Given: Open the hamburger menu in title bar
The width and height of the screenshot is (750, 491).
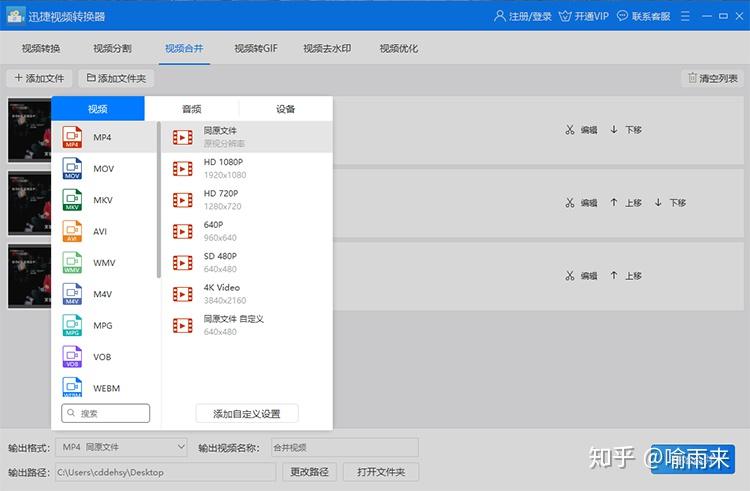Looking at the screenshot, I should [685, 16].
